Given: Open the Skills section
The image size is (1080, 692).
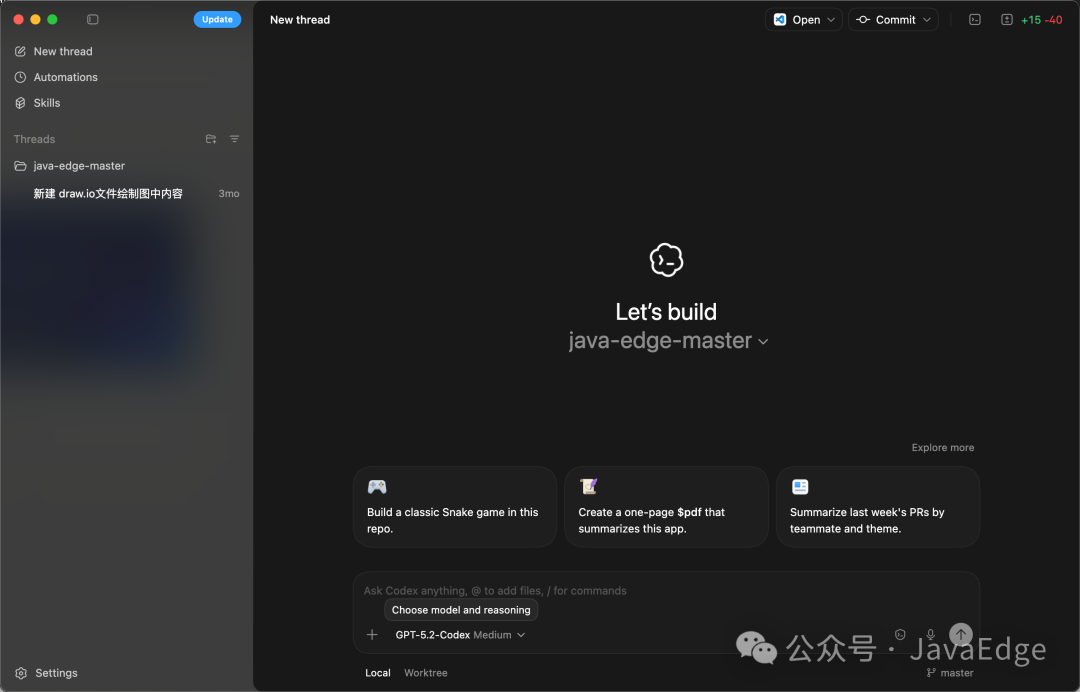Looking at the screenshot, I should pyautogui.click(x=47, y=103).
